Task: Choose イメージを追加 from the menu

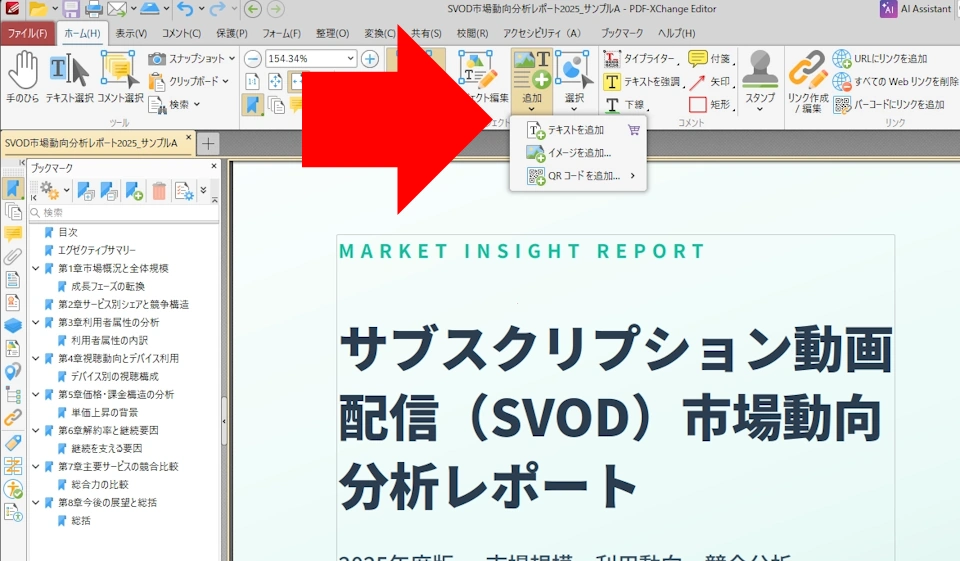Action: [579, 153]
